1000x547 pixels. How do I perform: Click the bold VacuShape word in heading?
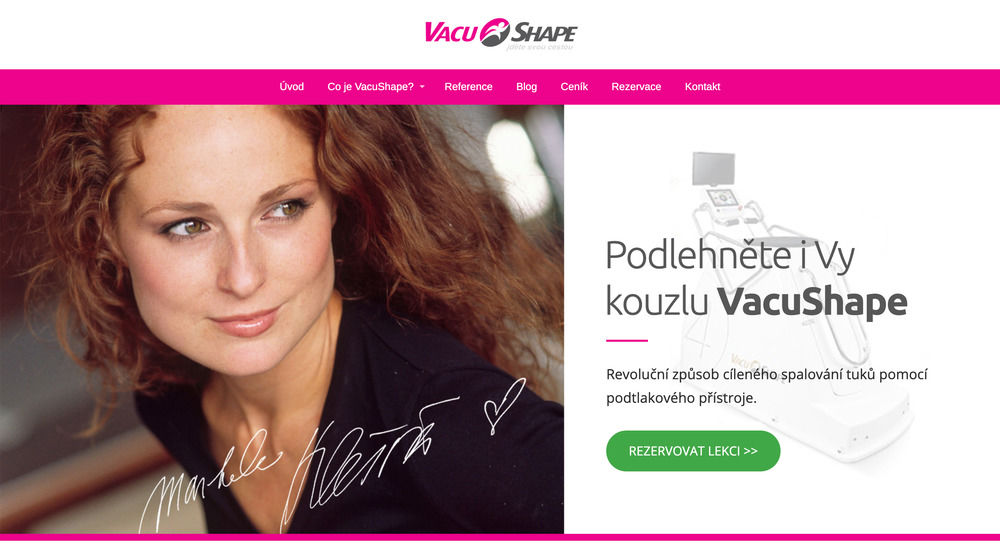(x=812, y=302)
